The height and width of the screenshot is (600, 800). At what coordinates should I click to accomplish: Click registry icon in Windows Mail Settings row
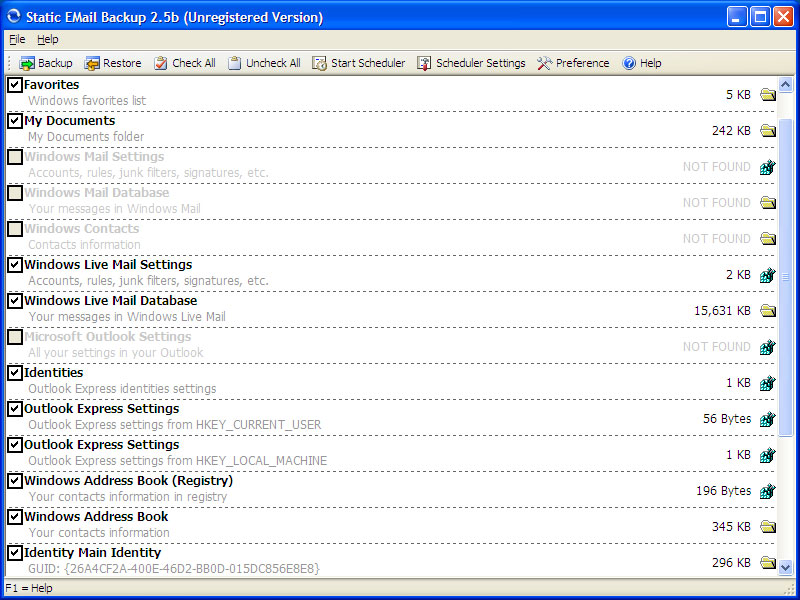[768, 167]
